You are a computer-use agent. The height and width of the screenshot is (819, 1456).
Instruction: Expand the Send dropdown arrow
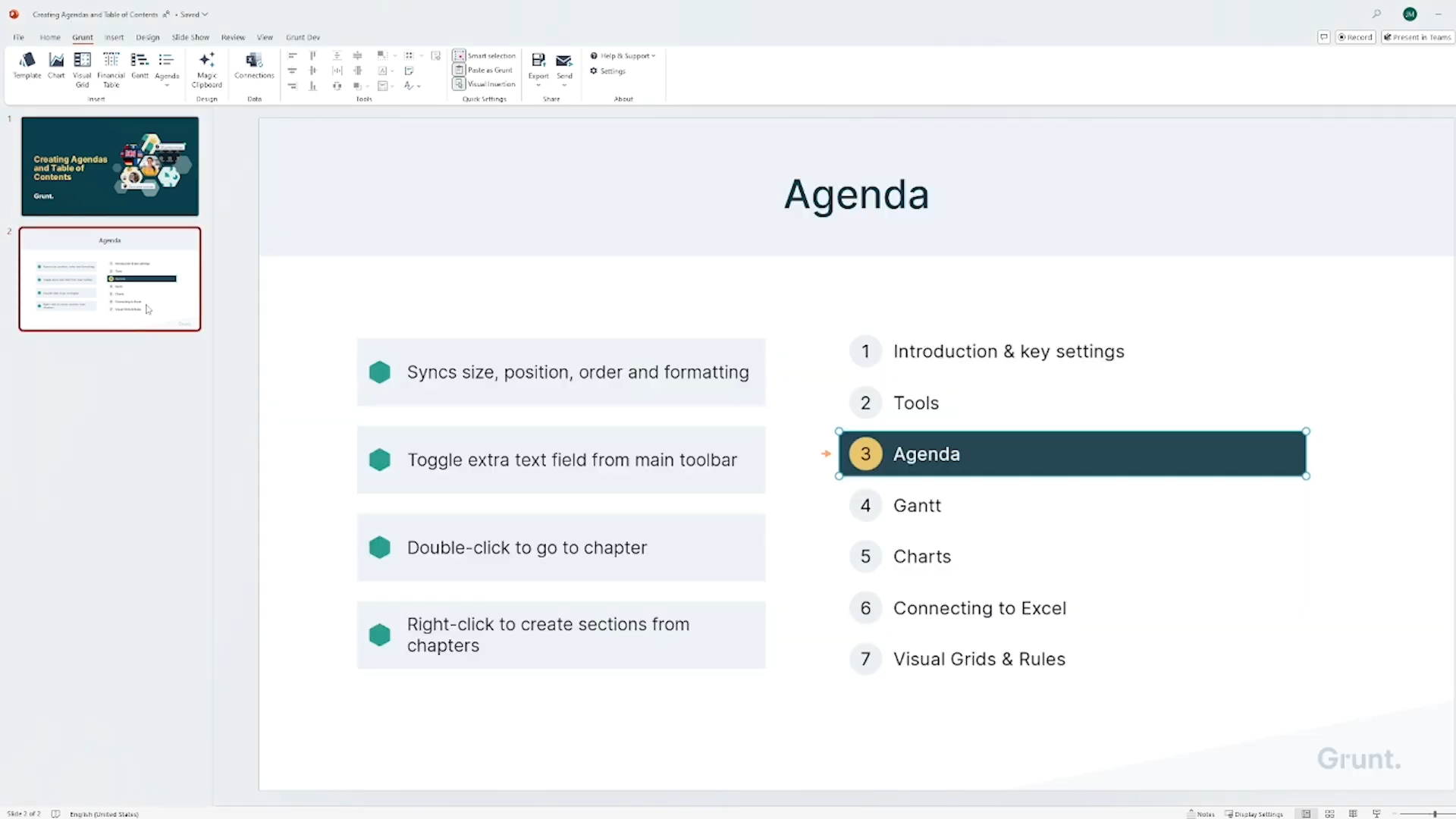tap(564, 86)
